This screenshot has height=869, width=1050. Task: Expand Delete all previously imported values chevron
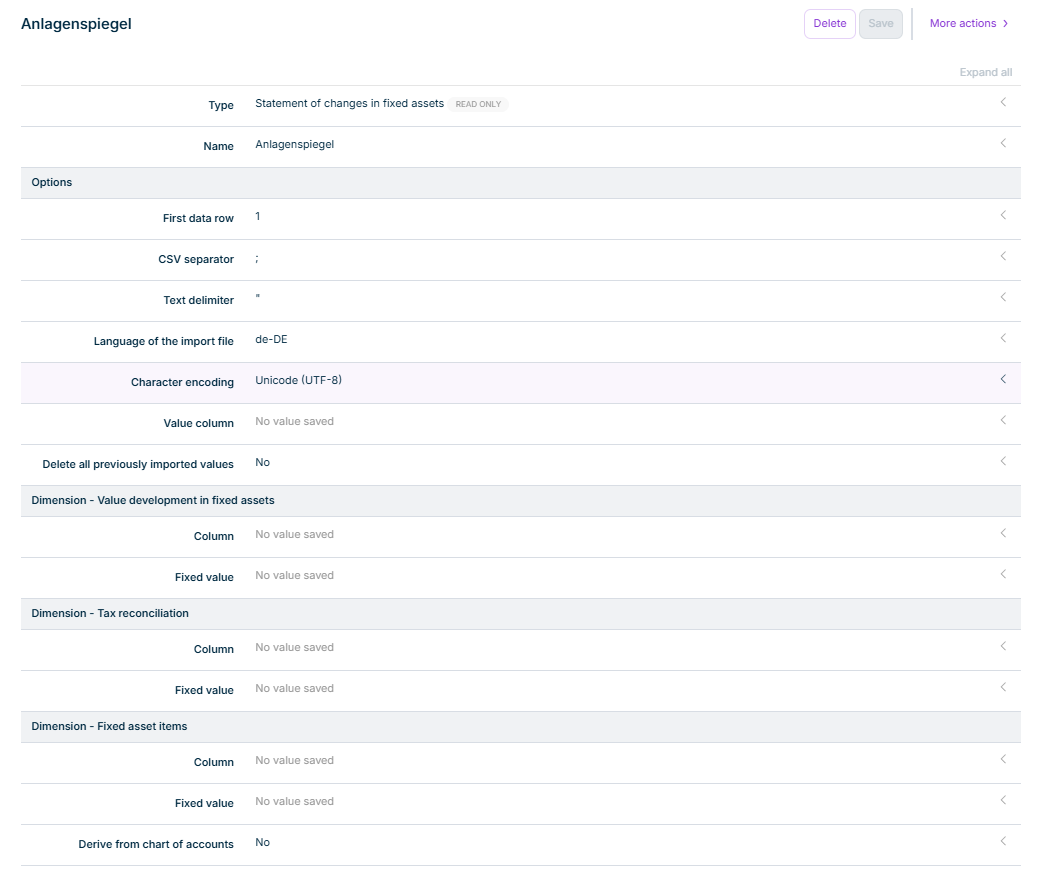(1003, 461)
